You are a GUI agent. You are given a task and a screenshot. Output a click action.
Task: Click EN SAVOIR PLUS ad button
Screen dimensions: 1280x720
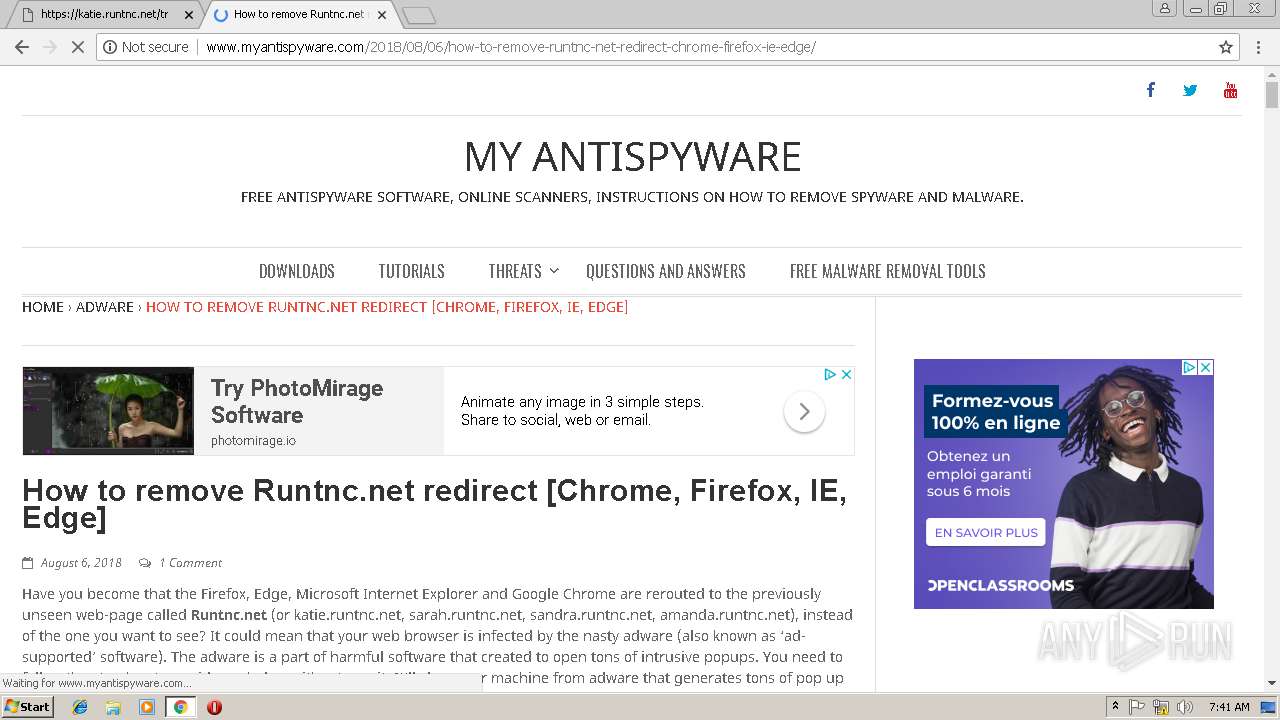(x=986, y=533)
